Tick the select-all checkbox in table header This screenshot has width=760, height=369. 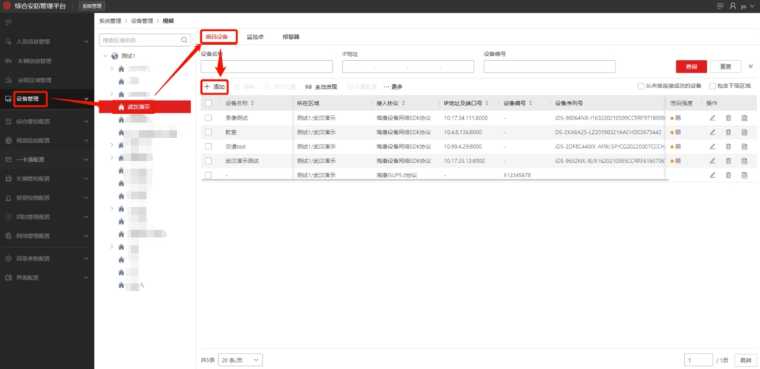pyautogui.click(x=208, y=103)
